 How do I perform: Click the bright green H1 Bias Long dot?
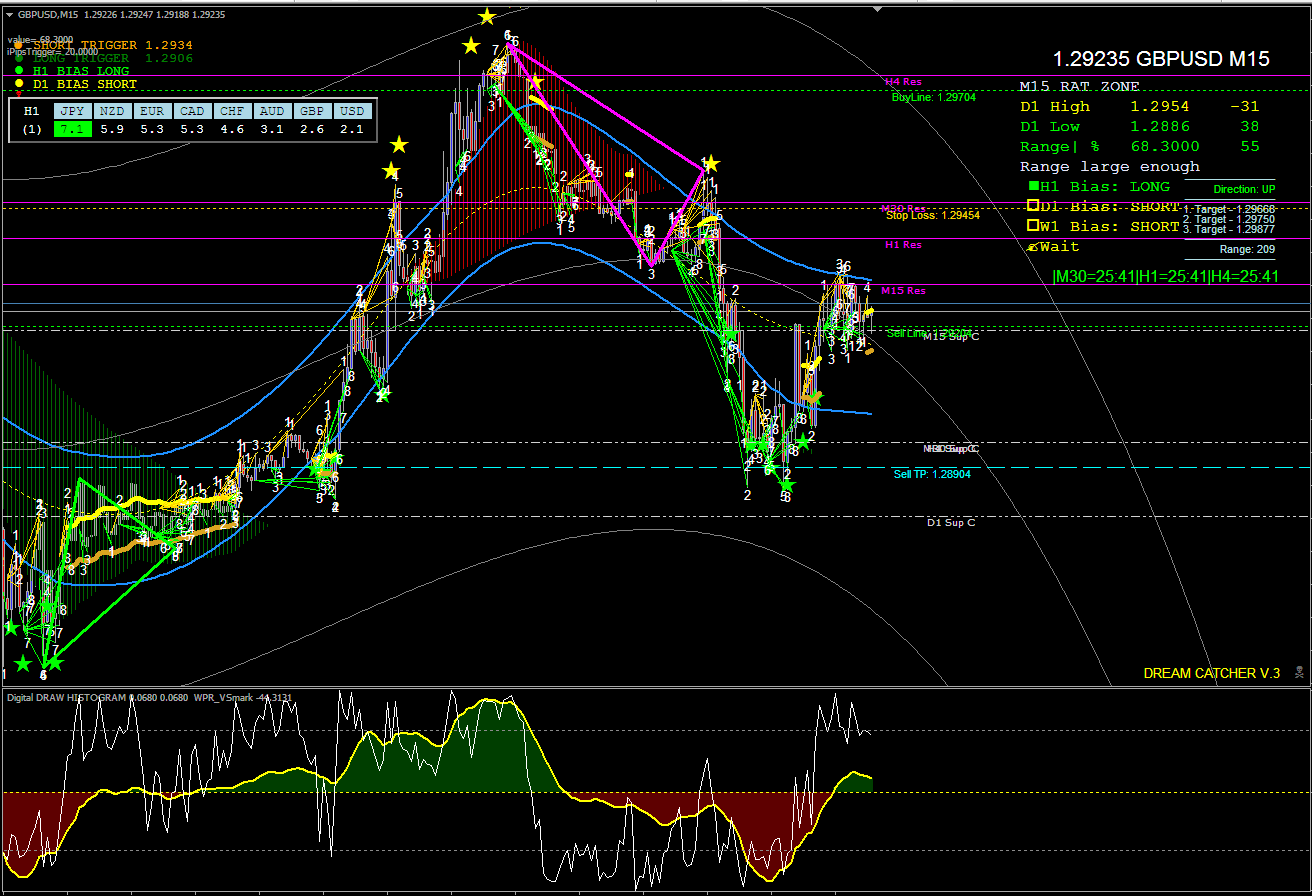[18, 71]
